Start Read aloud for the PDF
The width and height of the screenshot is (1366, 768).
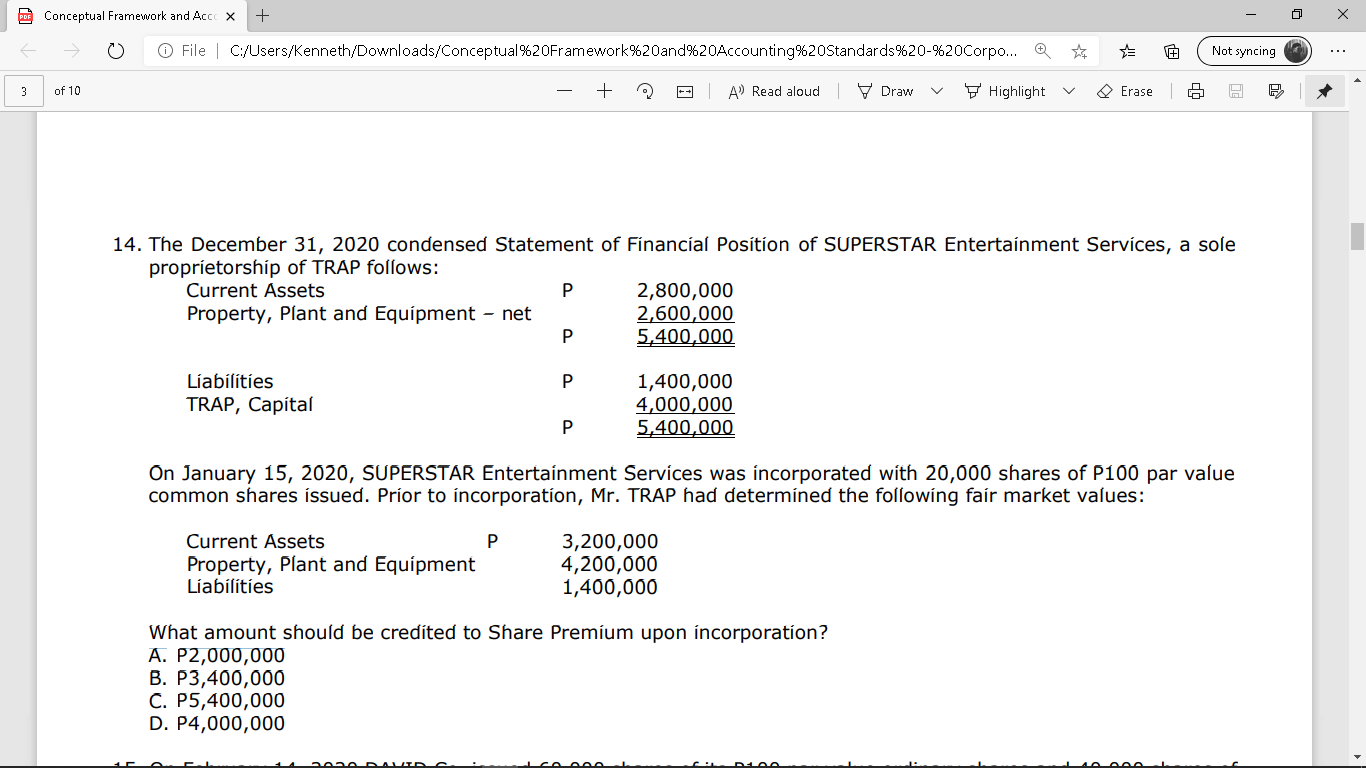(774, 91)
